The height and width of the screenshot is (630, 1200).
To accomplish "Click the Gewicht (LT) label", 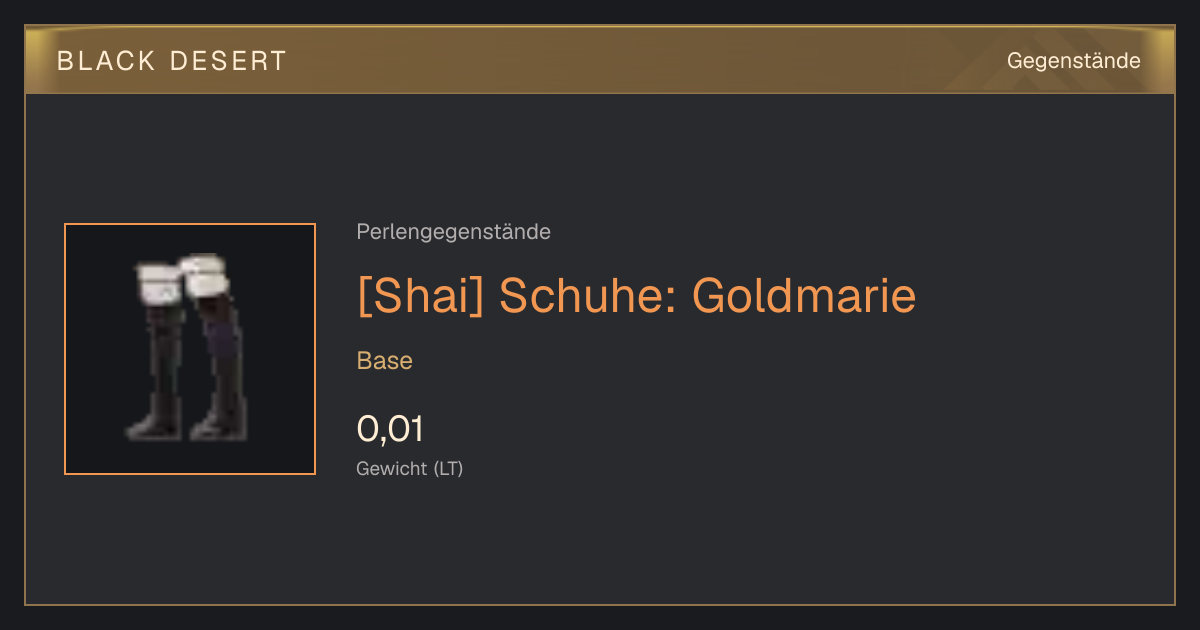I will (x=410, y=468).
